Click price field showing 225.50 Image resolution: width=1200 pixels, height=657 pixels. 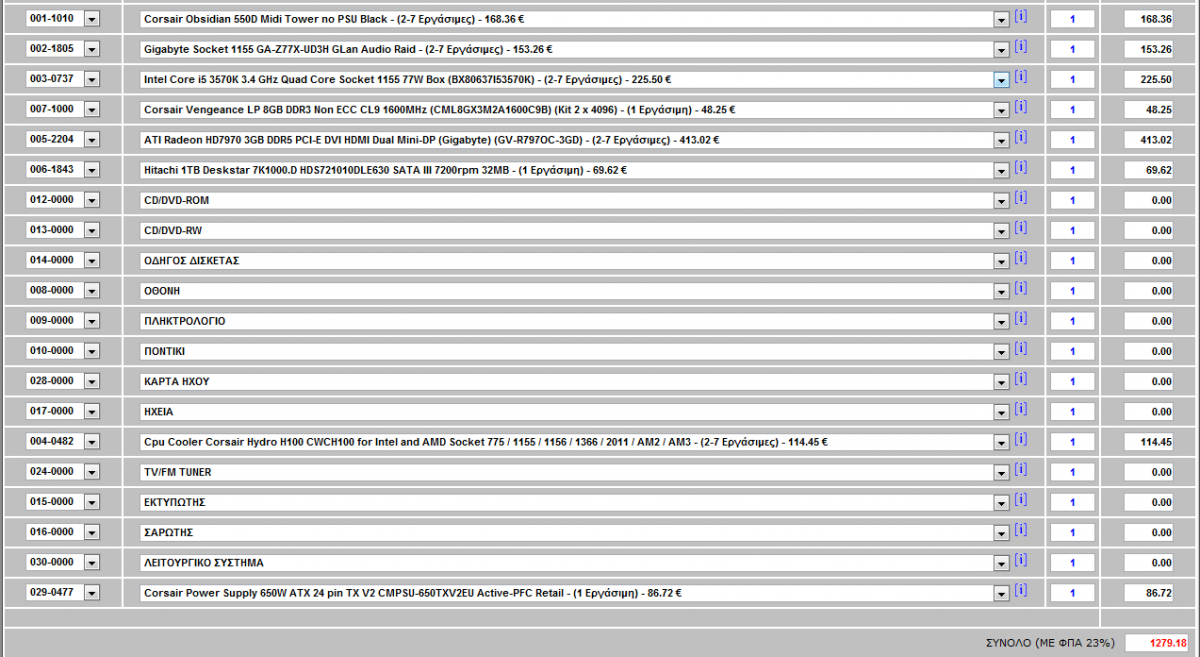coord(1149,79)
